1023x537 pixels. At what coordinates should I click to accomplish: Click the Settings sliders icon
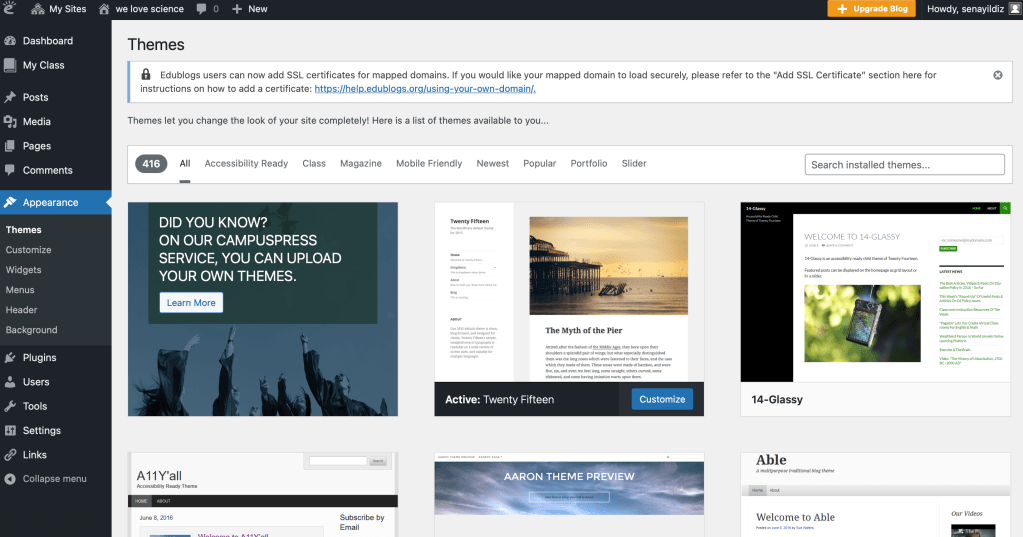point(10,431)
